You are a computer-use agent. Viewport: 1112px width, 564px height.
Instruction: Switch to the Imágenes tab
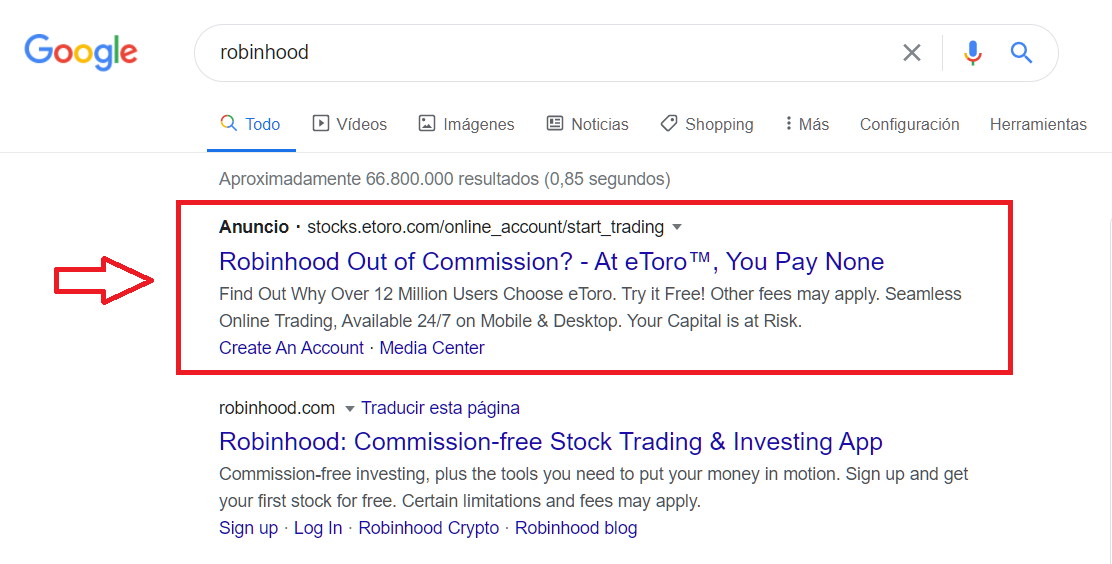[466, 124]
